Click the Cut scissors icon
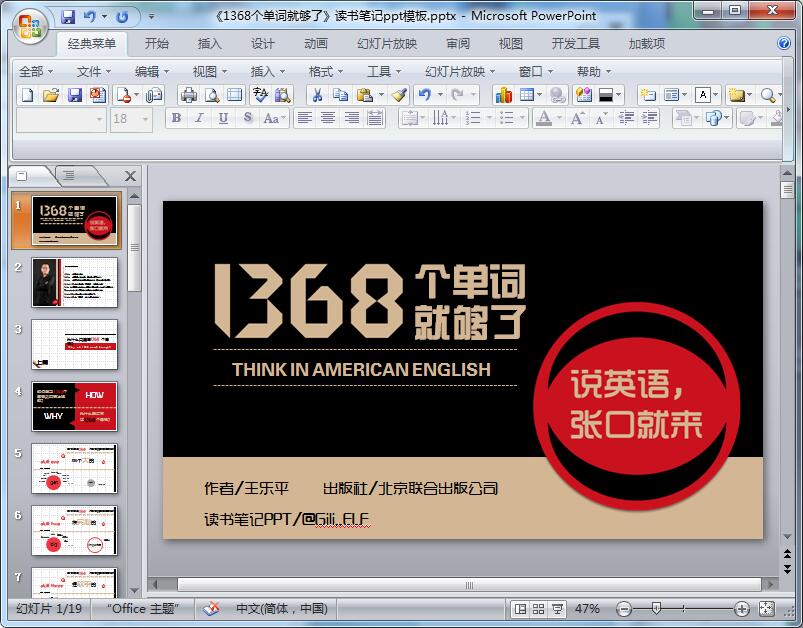 318,95
